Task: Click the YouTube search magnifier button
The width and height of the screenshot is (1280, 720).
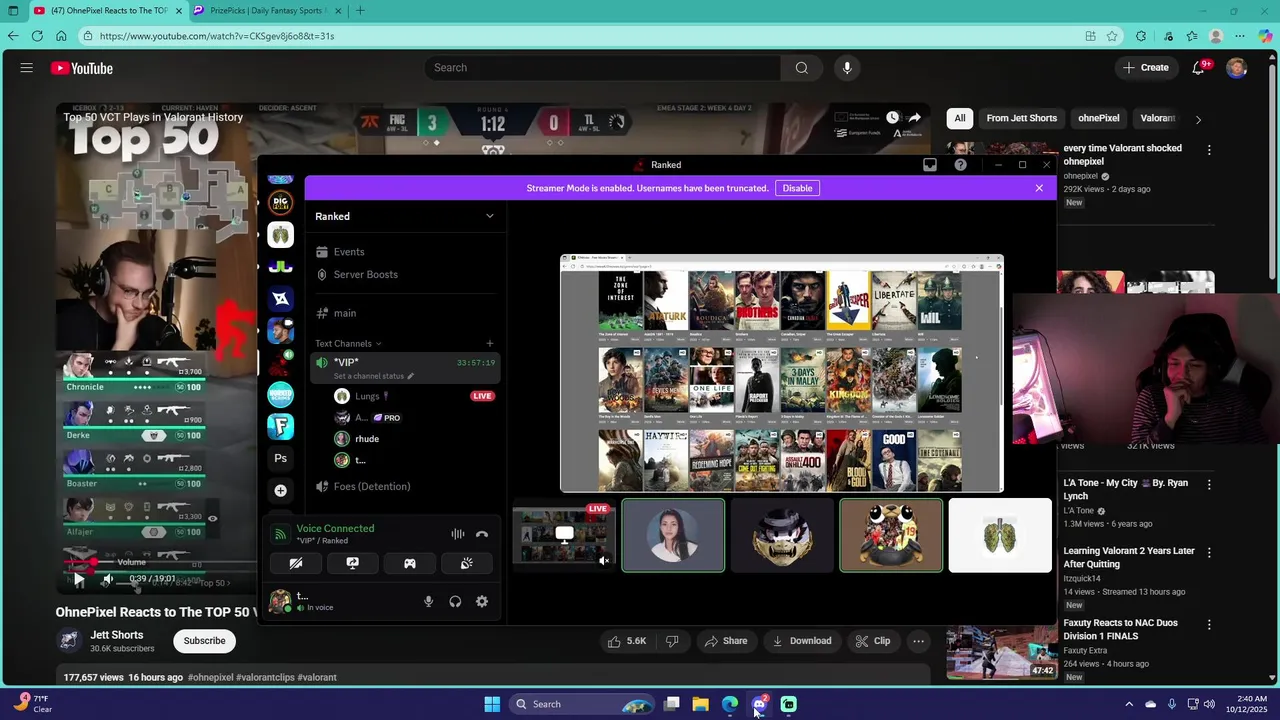Action: click(801, 68)
